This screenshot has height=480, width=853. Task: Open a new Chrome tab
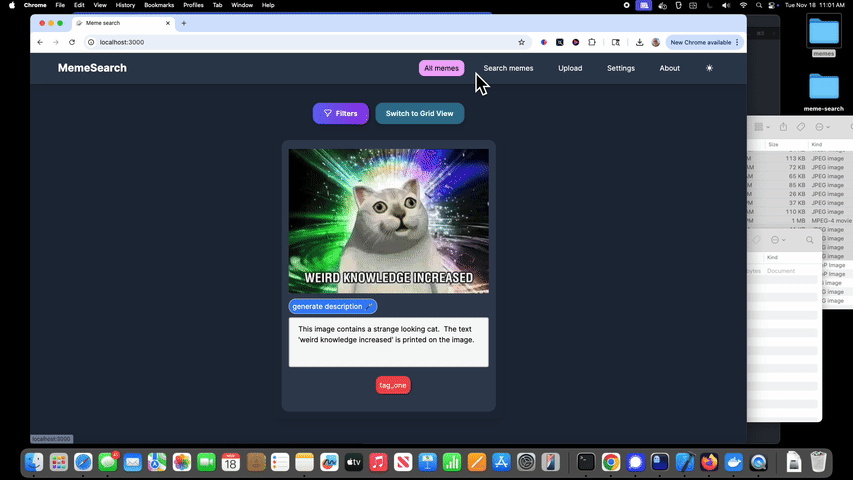[x=183, y=23]
